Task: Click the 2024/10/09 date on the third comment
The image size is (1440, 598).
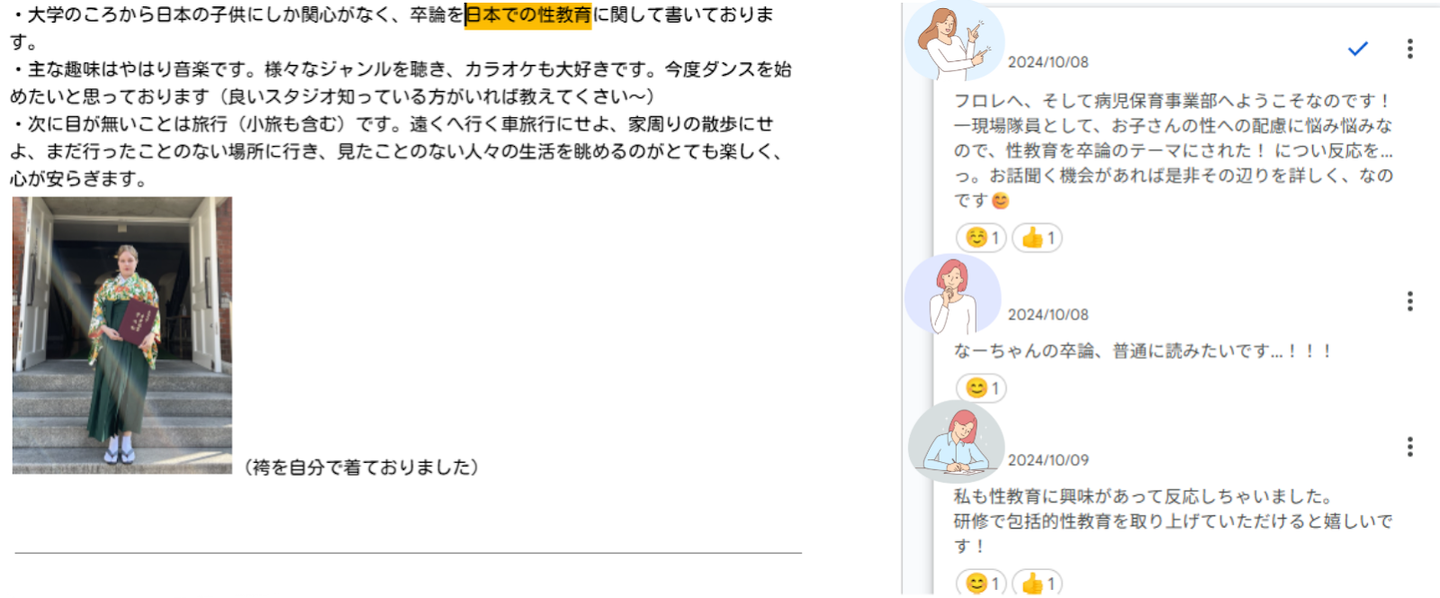Action: pyautogui.click(x=1048, y=460)
